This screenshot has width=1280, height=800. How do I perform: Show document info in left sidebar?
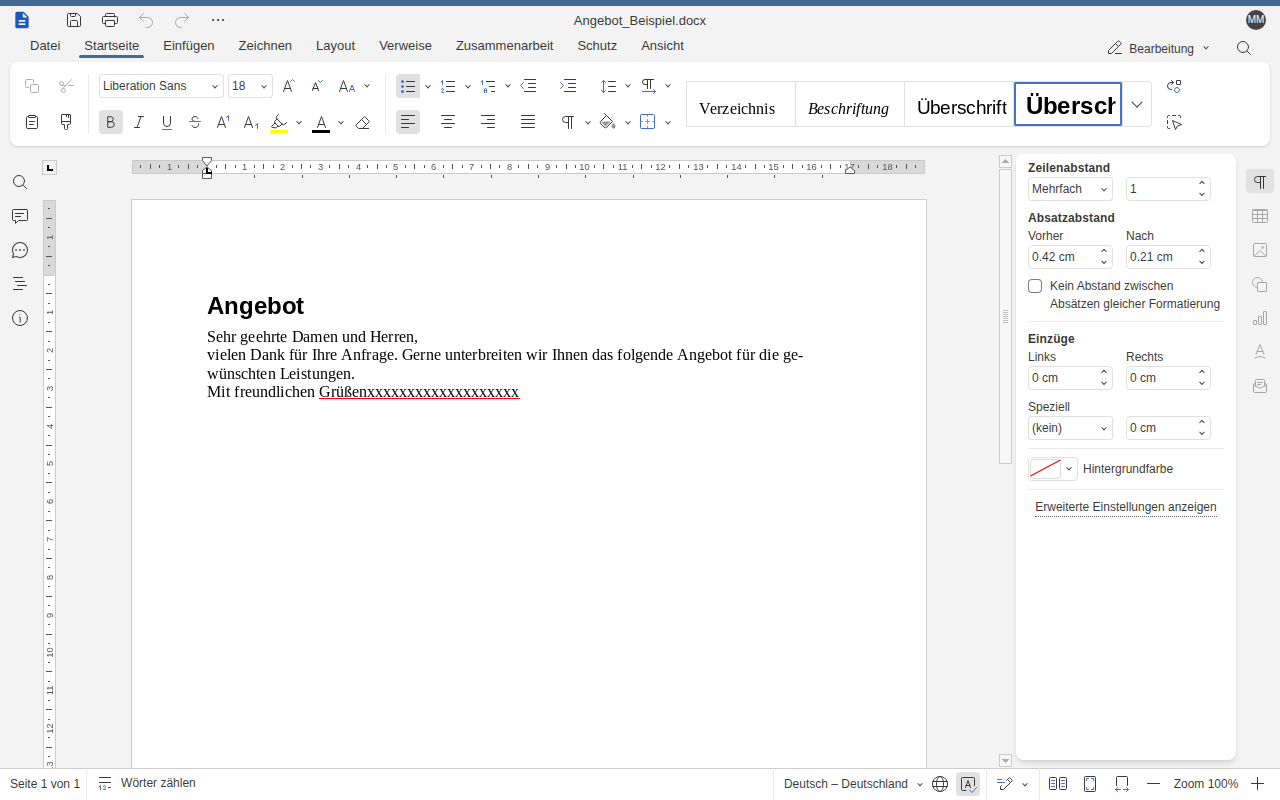20,318
